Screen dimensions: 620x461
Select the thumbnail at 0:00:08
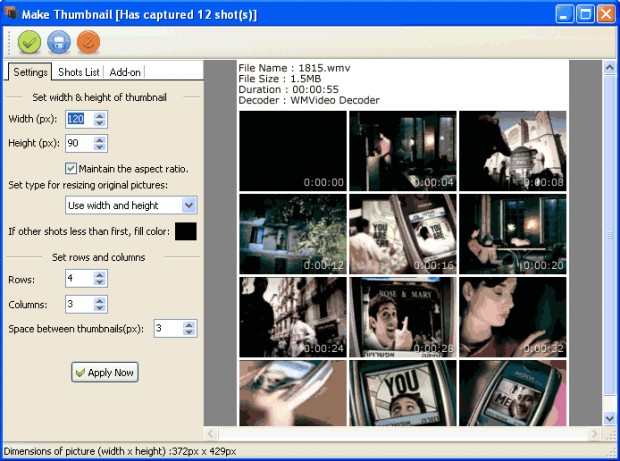(512, 151)
